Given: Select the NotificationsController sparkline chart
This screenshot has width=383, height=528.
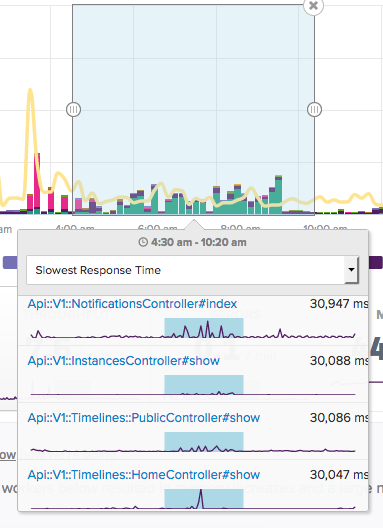Looking at the screenshot, I should [193, 329].
